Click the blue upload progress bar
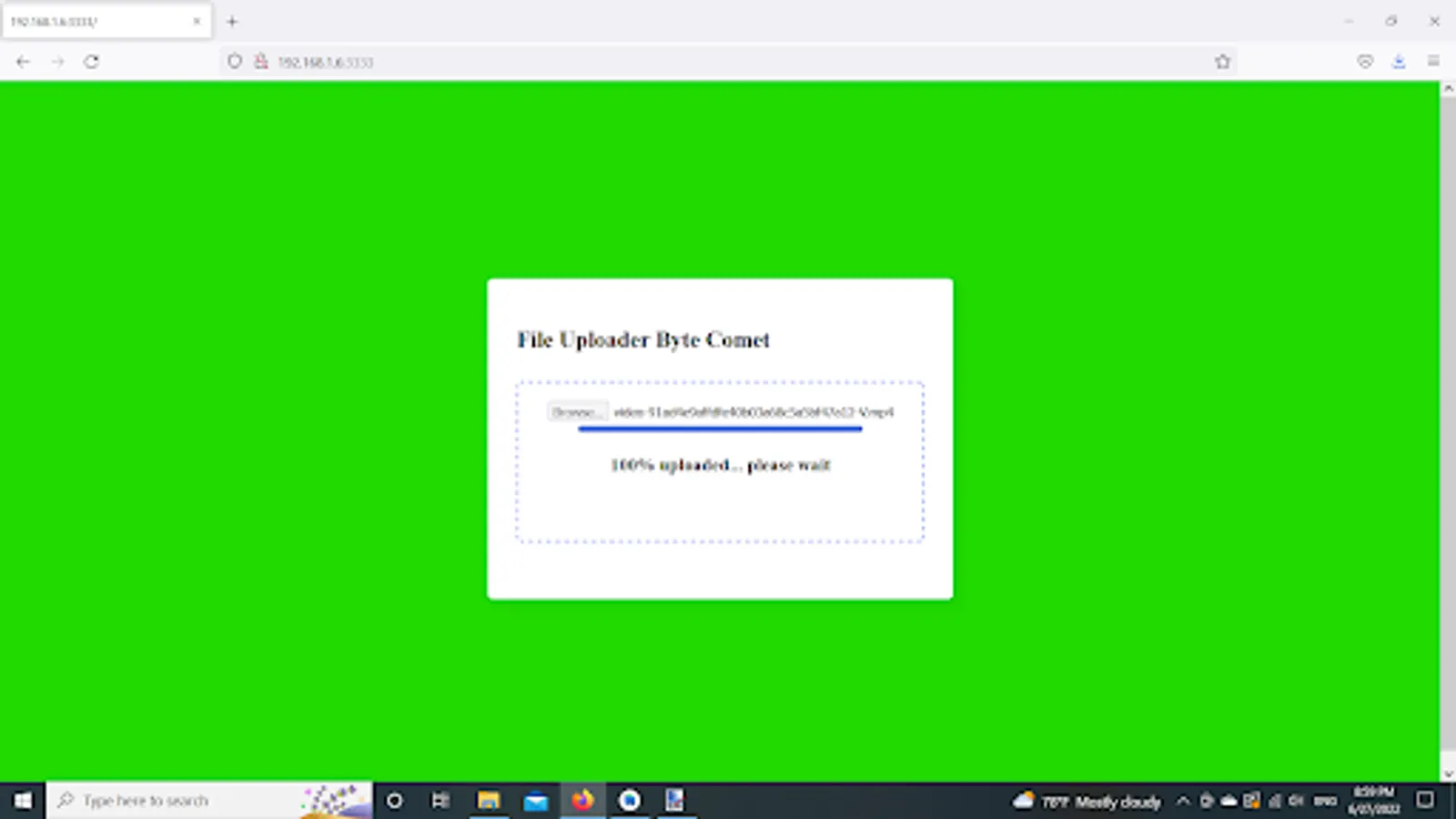 click(x=720, y=429)
